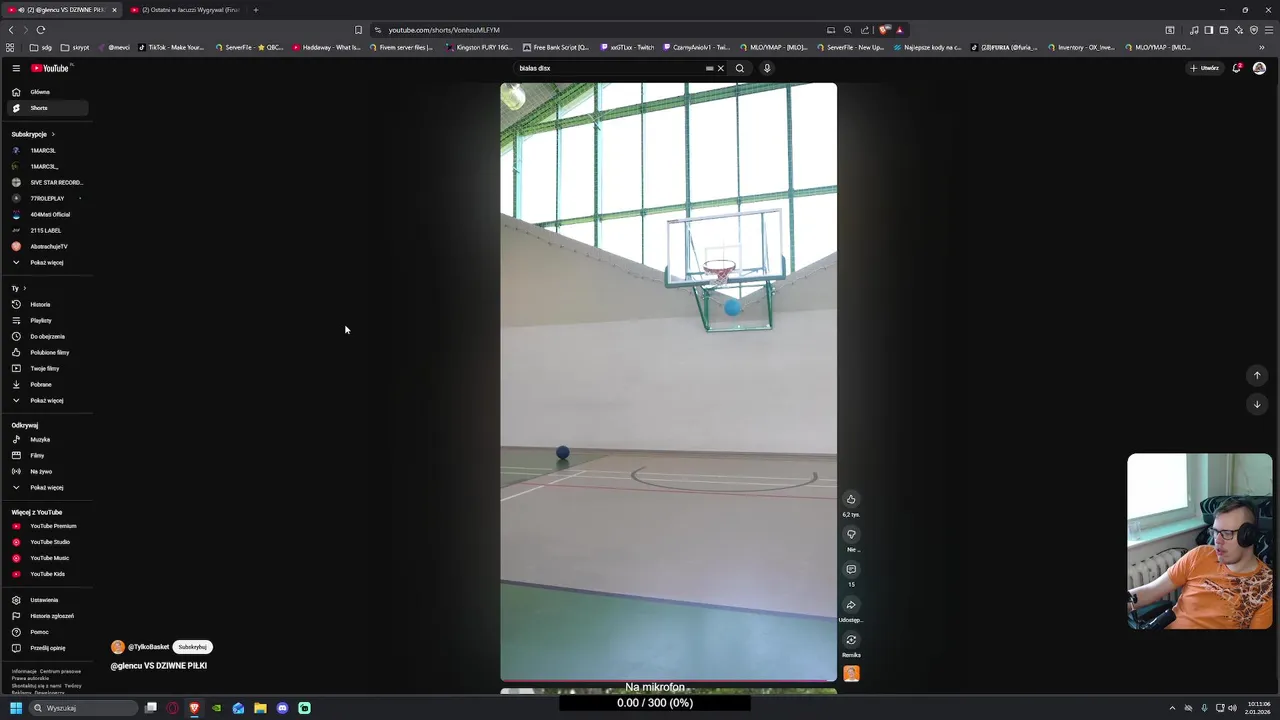Open the 404Mati Official channel
This screenshot has width=1280, height=720.
tap(46, 214)
